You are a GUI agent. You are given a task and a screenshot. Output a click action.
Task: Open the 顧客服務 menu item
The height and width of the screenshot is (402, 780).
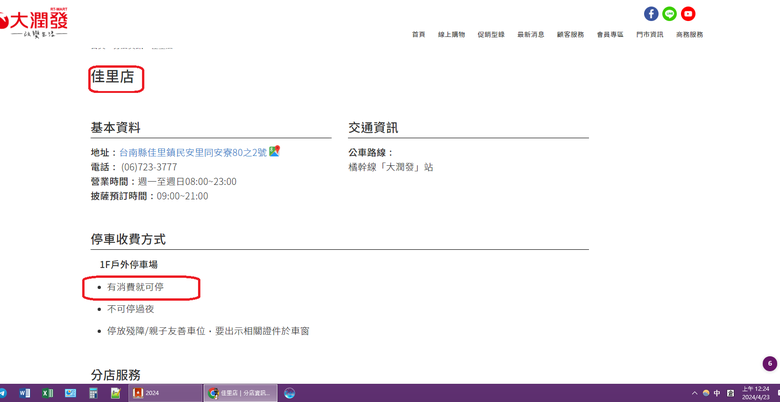click(571, 35)
